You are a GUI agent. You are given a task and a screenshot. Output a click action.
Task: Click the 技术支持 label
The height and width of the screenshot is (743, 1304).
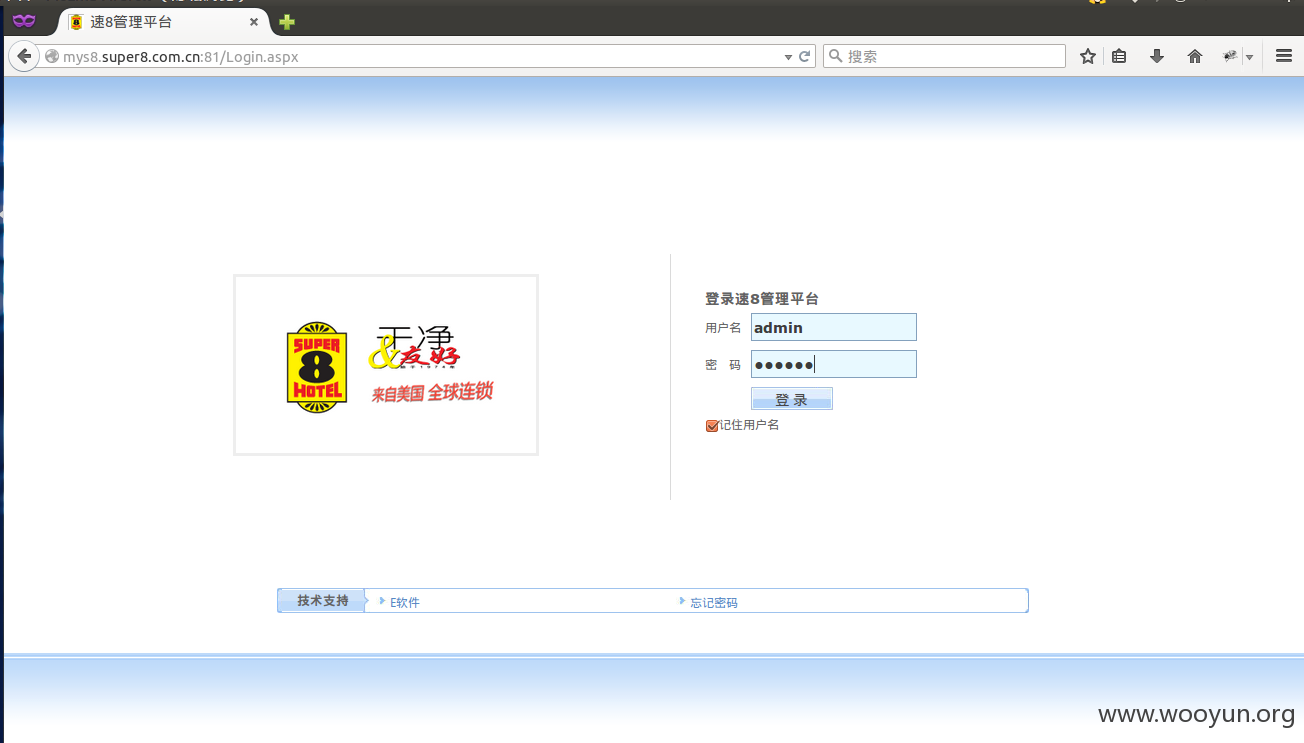[x=323, y=601]
